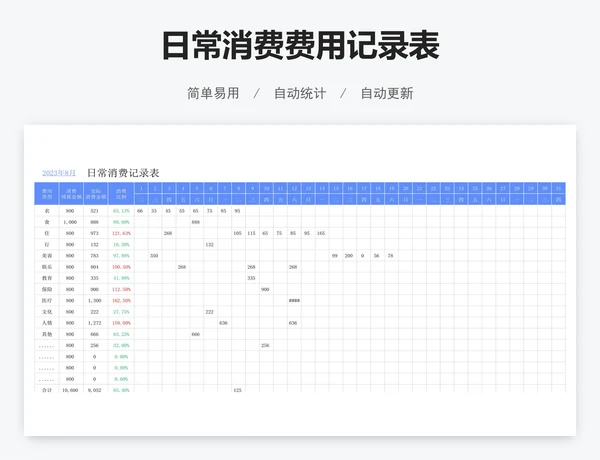Select the 住 category cell
The height and width of the screenshot is (460, 600).
(x=47, y=233)
